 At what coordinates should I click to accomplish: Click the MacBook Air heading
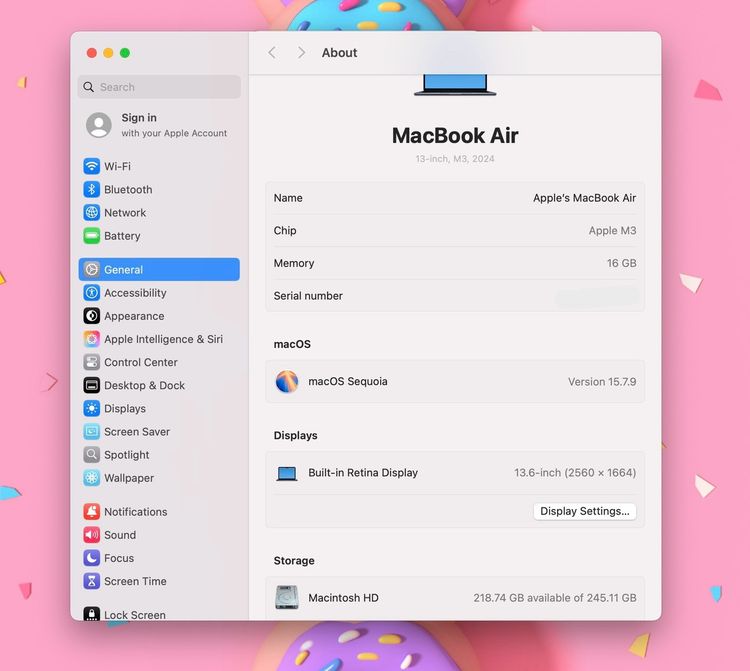click(x=455, y=136)
